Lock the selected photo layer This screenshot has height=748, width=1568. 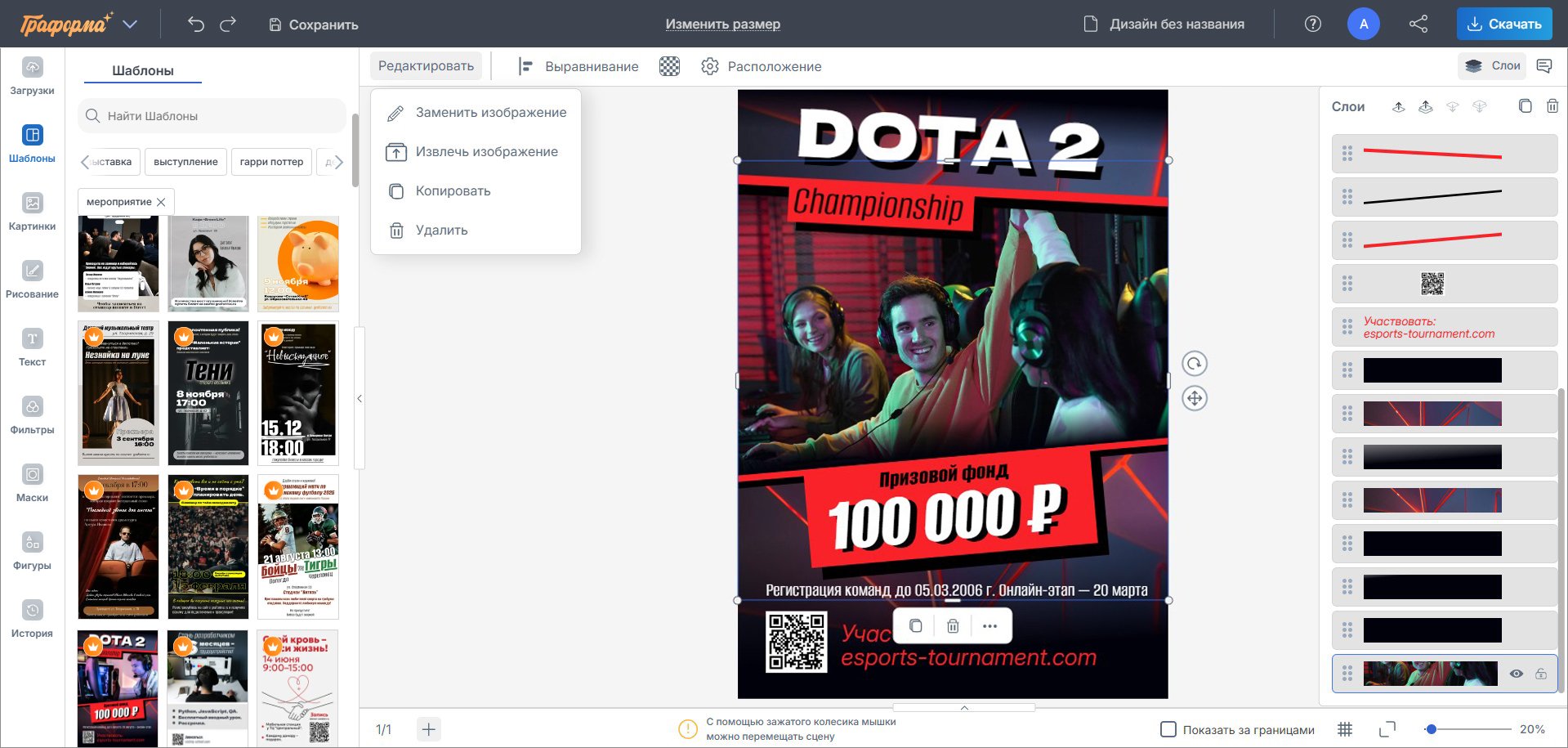click(1541, 674)
